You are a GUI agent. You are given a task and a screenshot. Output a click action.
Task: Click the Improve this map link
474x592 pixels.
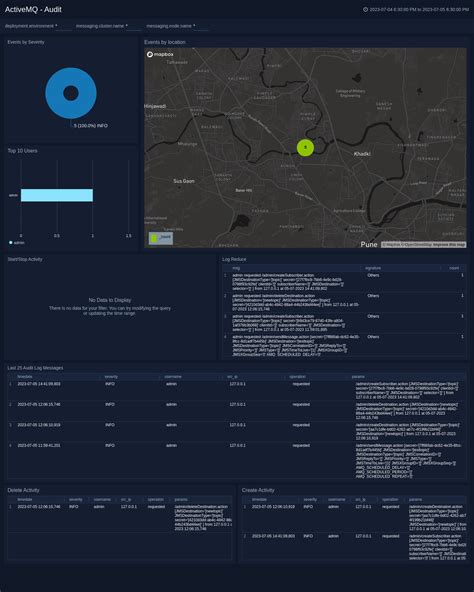[449, 245]
